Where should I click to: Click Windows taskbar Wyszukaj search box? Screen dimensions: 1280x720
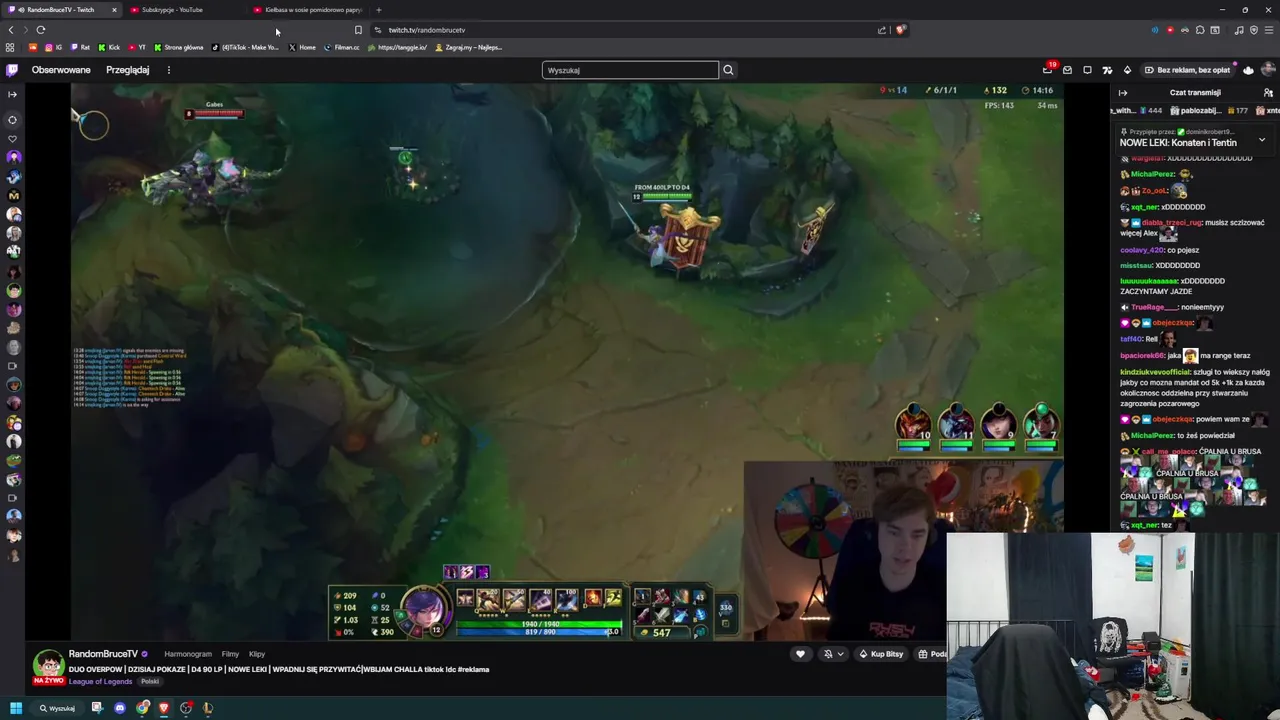pos(57,708)
